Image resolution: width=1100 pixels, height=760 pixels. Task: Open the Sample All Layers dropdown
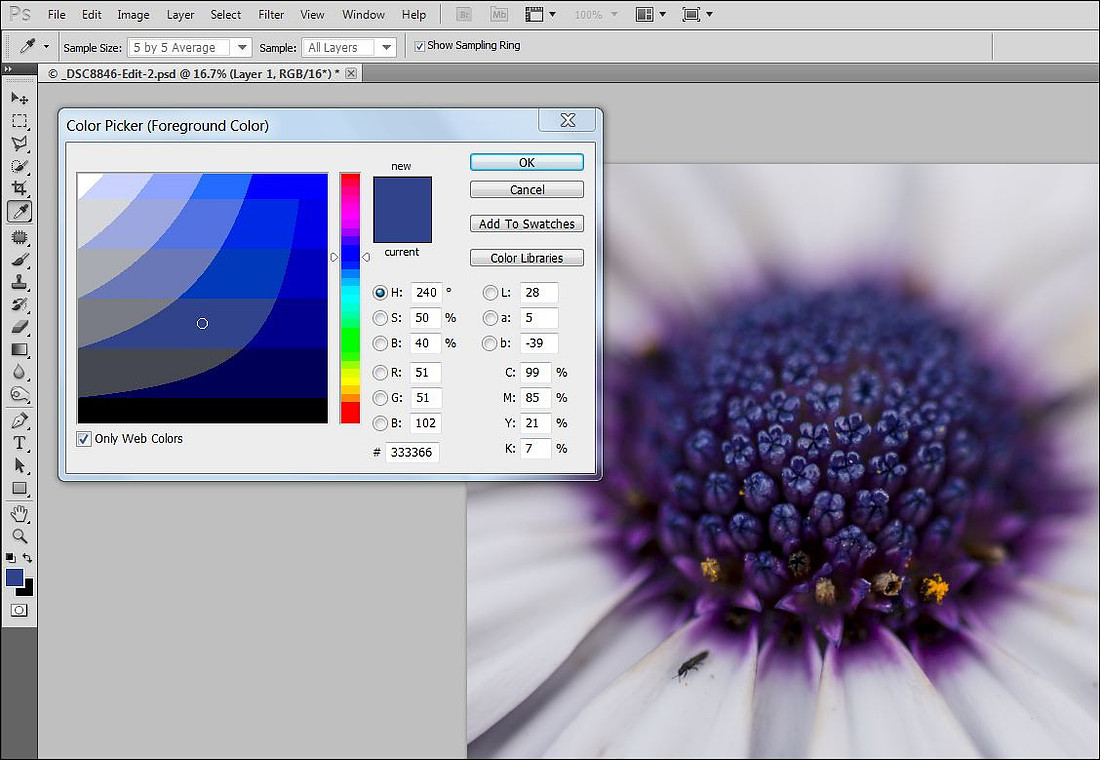click(x=349, y=48)
